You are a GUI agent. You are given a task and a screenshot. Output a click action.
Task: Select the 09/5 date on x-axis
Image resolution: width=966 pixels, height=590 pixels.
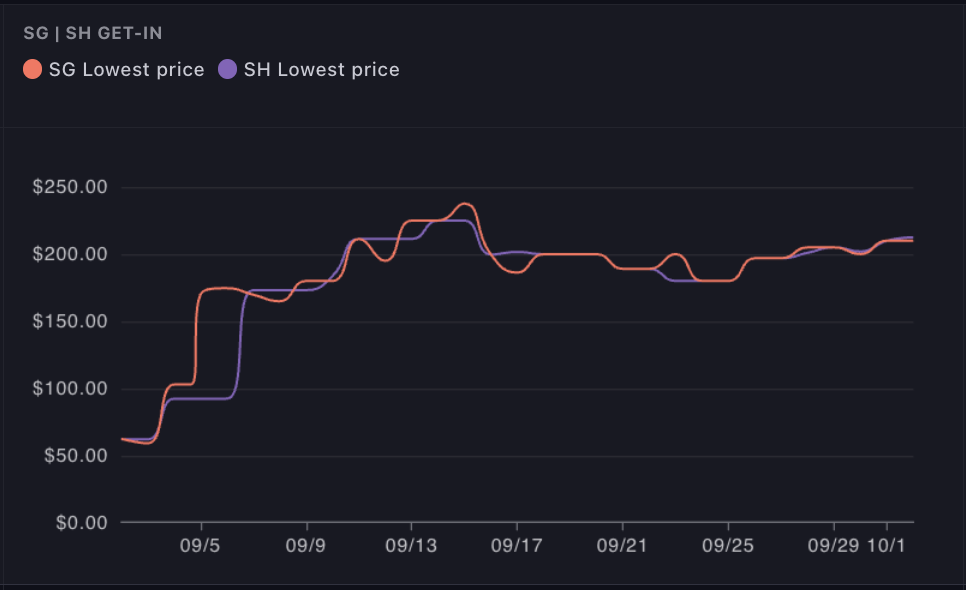(x=202, y=549)
